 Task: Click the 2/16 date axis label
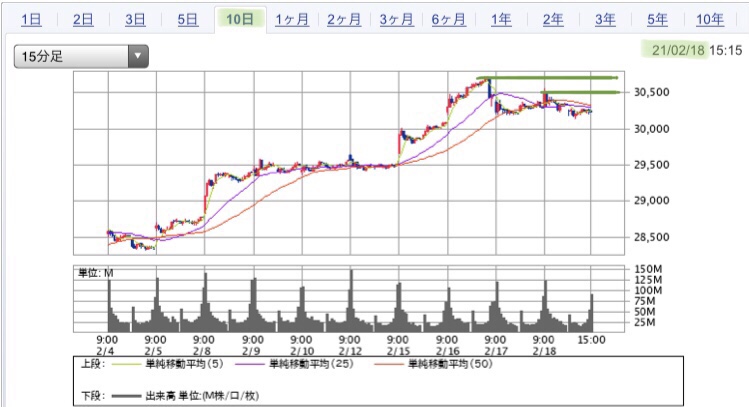pyautogui.click(x=447, y=352)
